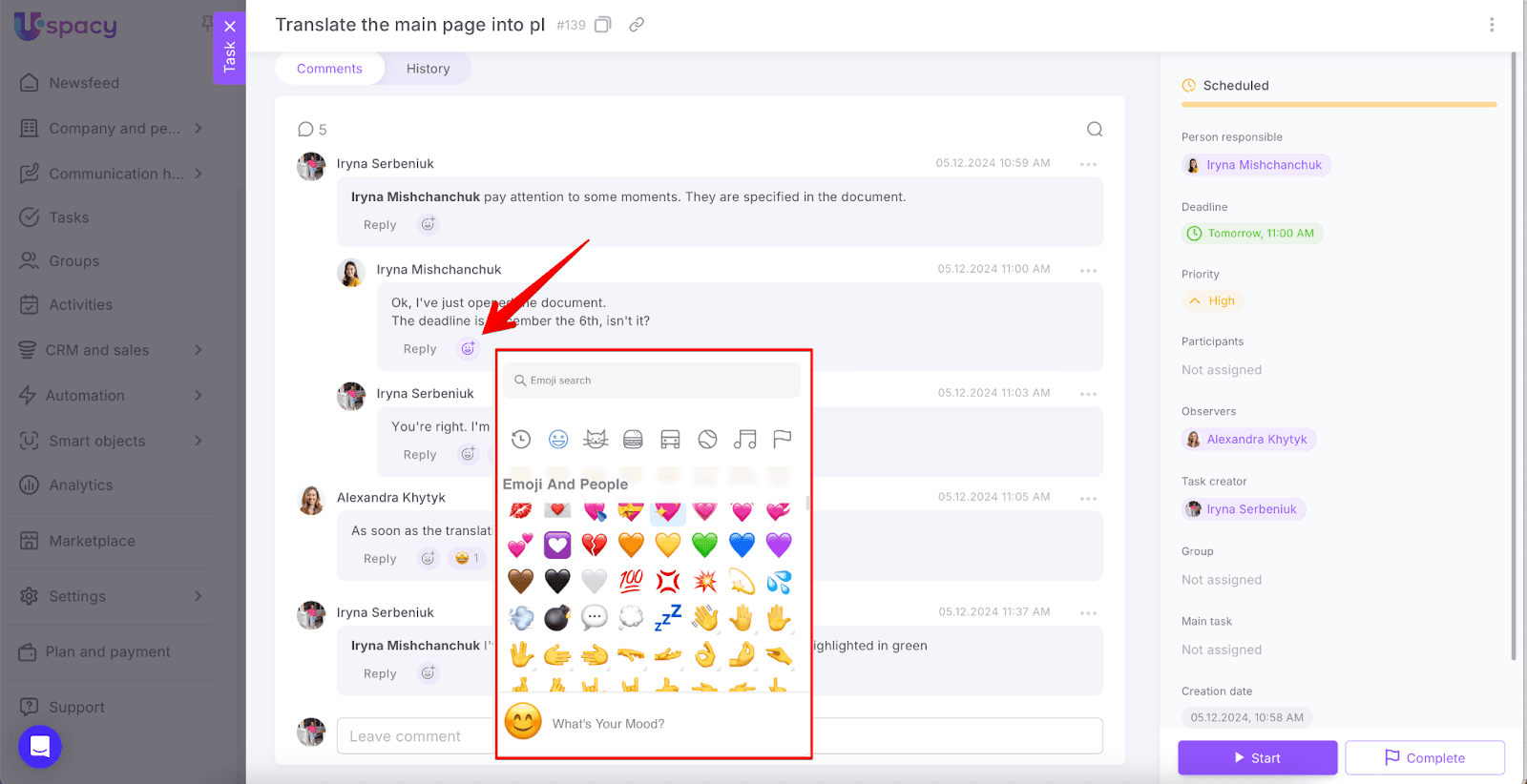The image size is (1527, 784).
Task: Open the comment search magnifier icon
Action: coord(1094,130)
